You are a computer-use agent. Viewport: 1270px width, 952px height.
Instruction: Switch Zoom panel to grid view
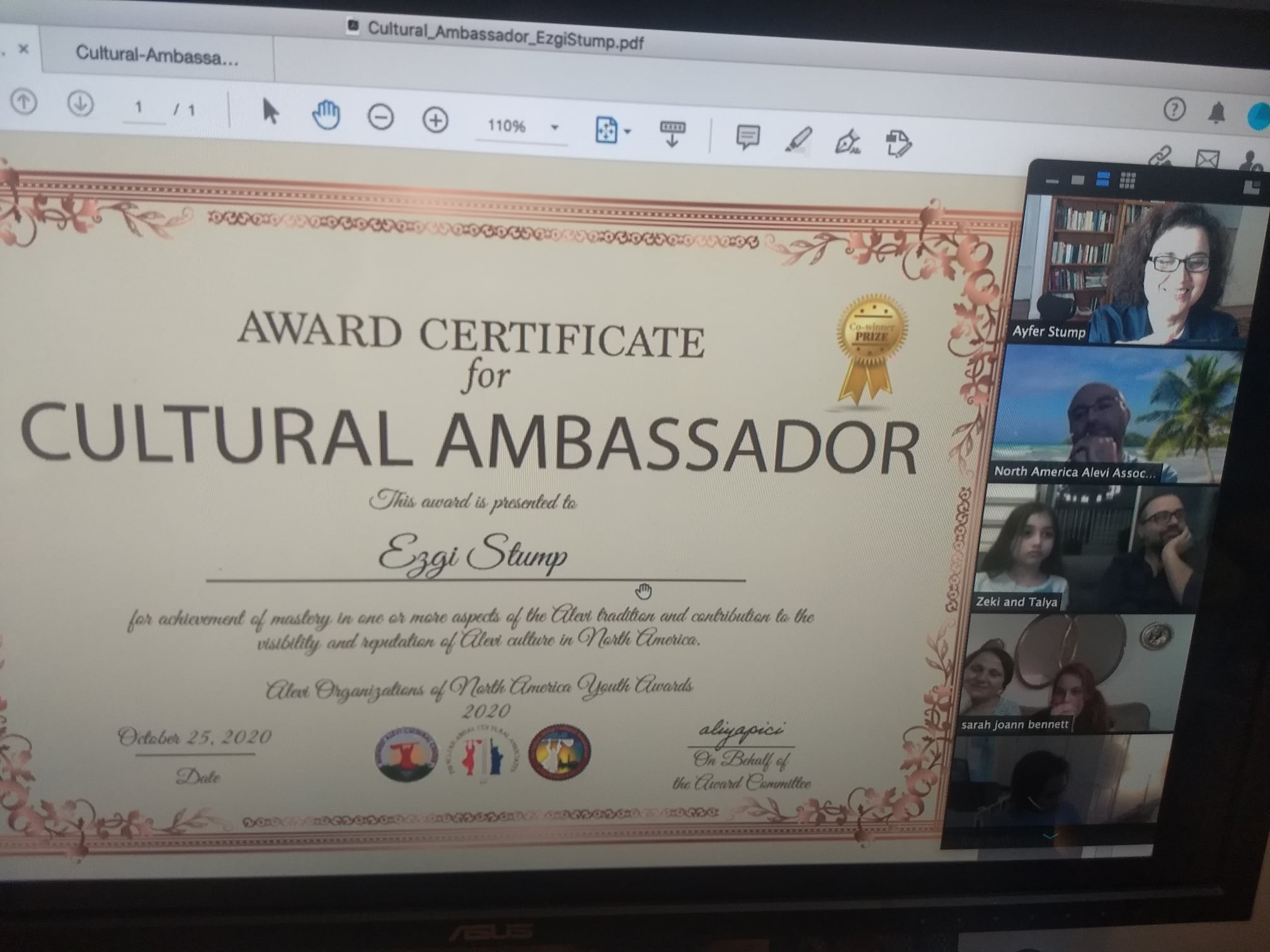tap(1127, 181)
